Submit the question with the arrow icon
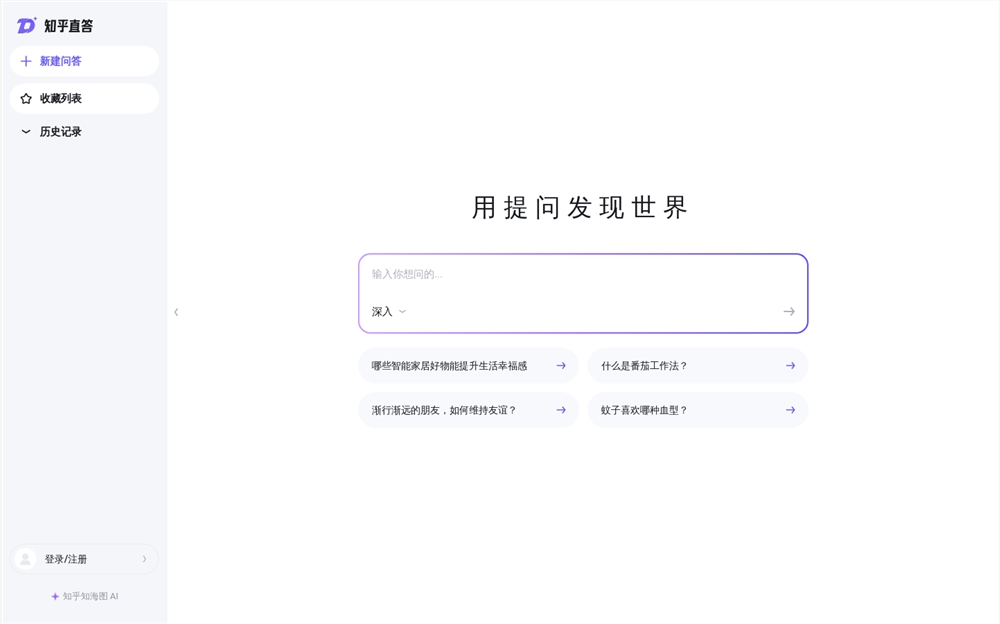 (789, 311)
